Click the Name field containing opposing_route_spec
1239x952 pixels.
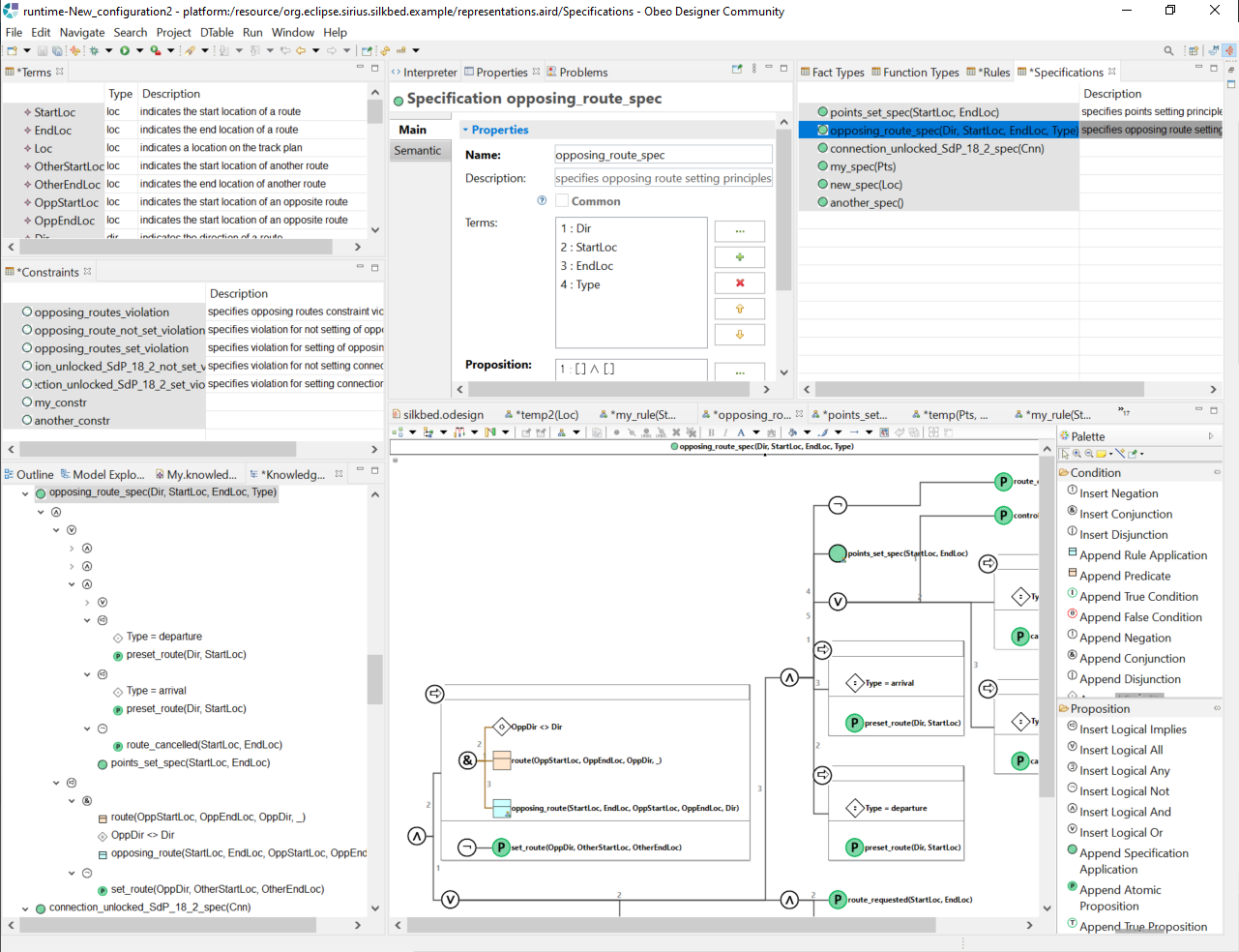(x=663, y=155)
